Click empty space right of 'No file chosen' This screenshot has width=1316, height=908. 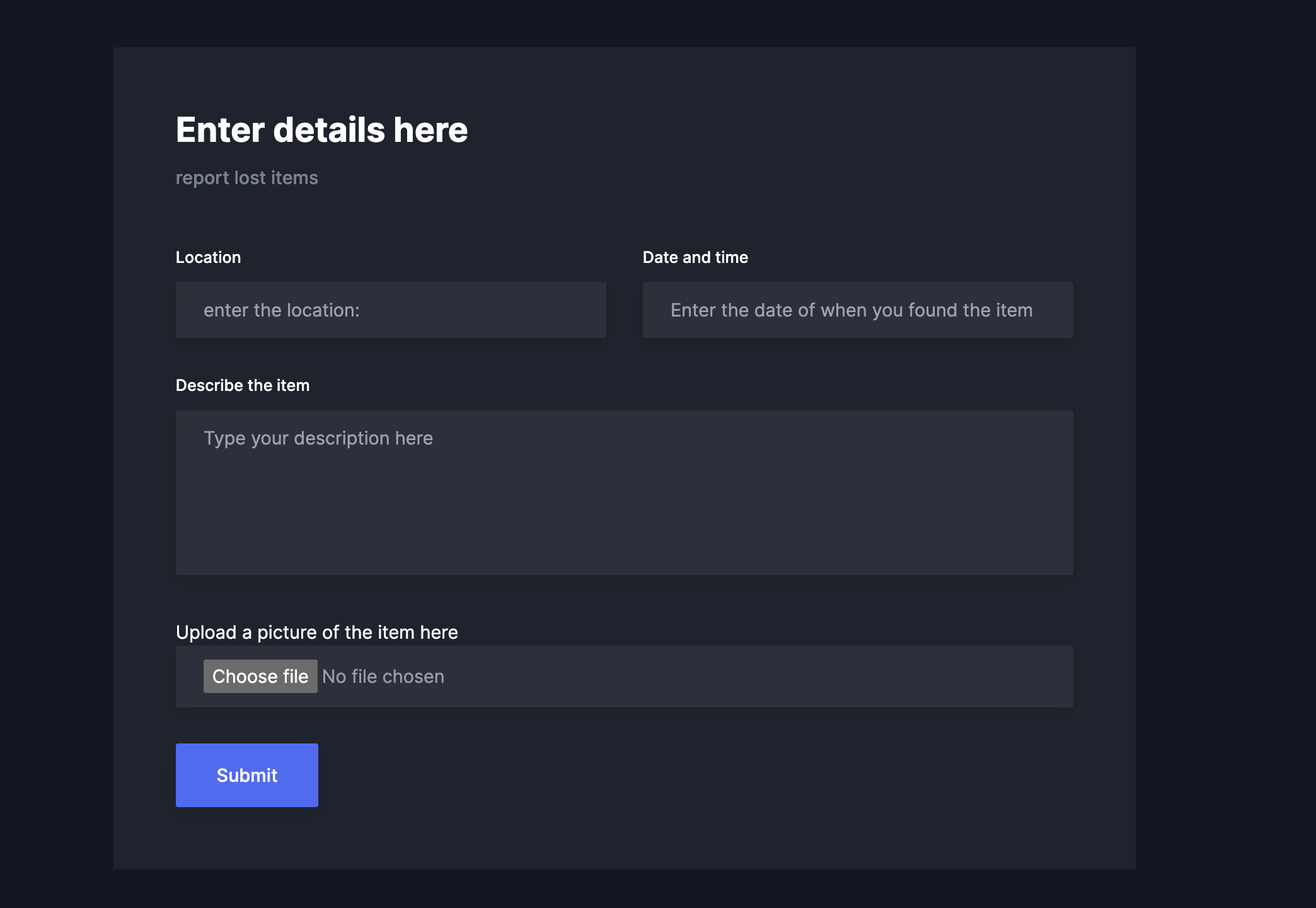[756, 677]
